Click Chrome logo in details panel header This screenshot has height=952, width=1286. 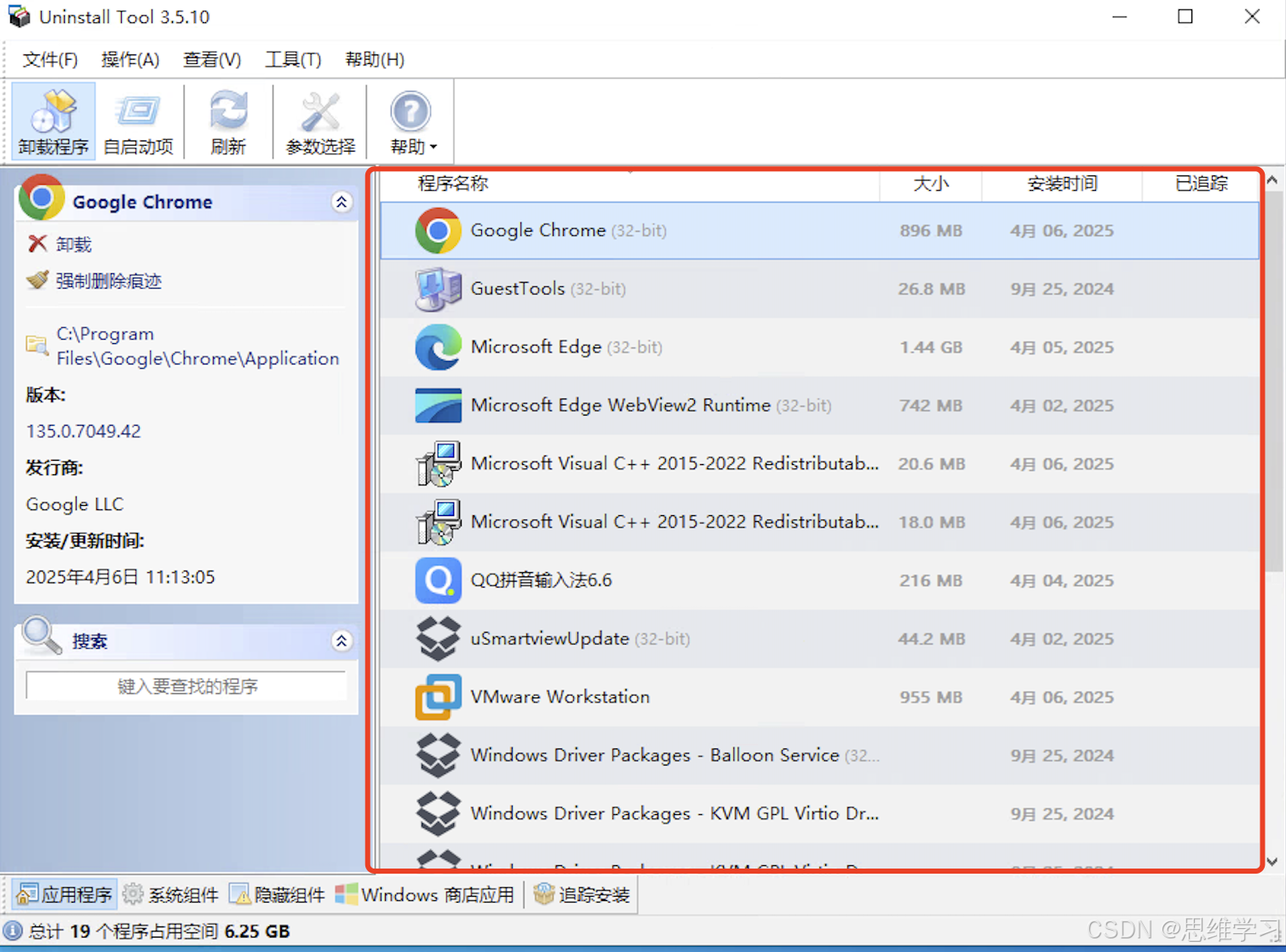(x=42, y=198)
